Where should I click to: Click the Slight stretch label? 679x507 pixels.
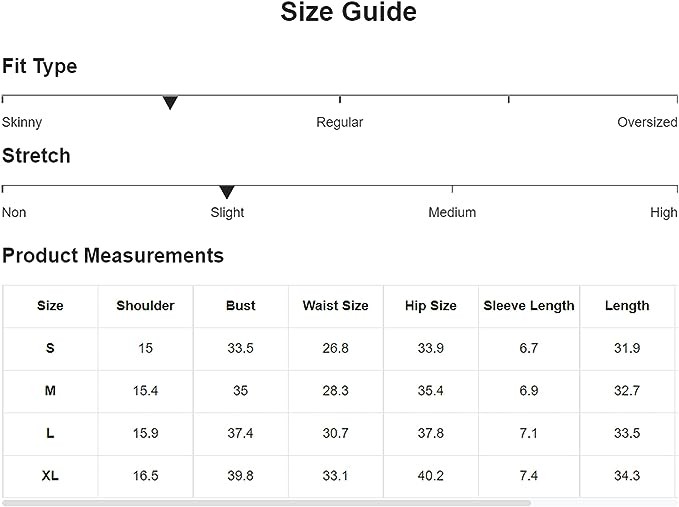click(x=227, y=212)
